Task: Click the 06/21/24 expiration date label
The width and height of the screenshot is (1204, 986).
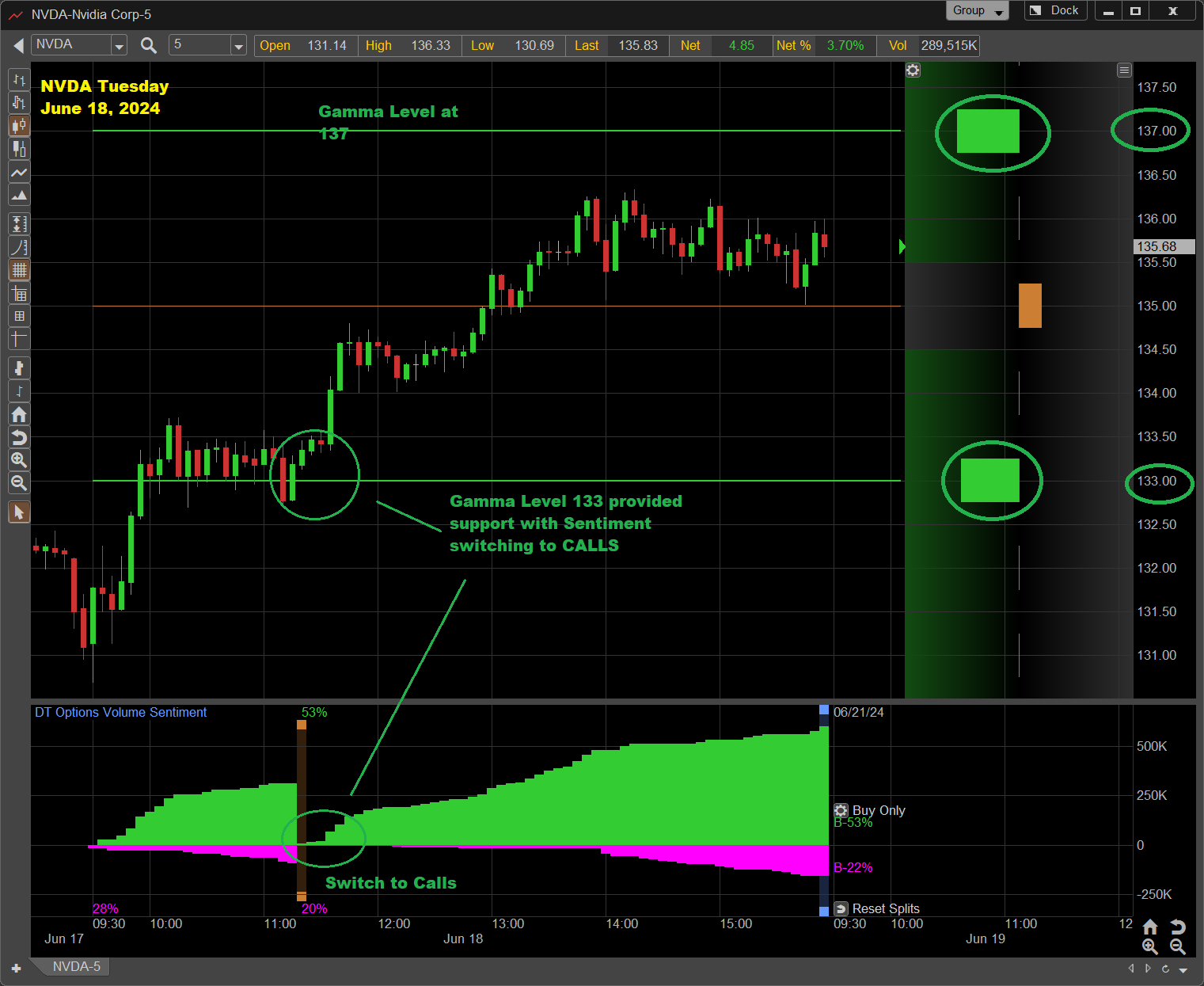Action: click(858, 712)
